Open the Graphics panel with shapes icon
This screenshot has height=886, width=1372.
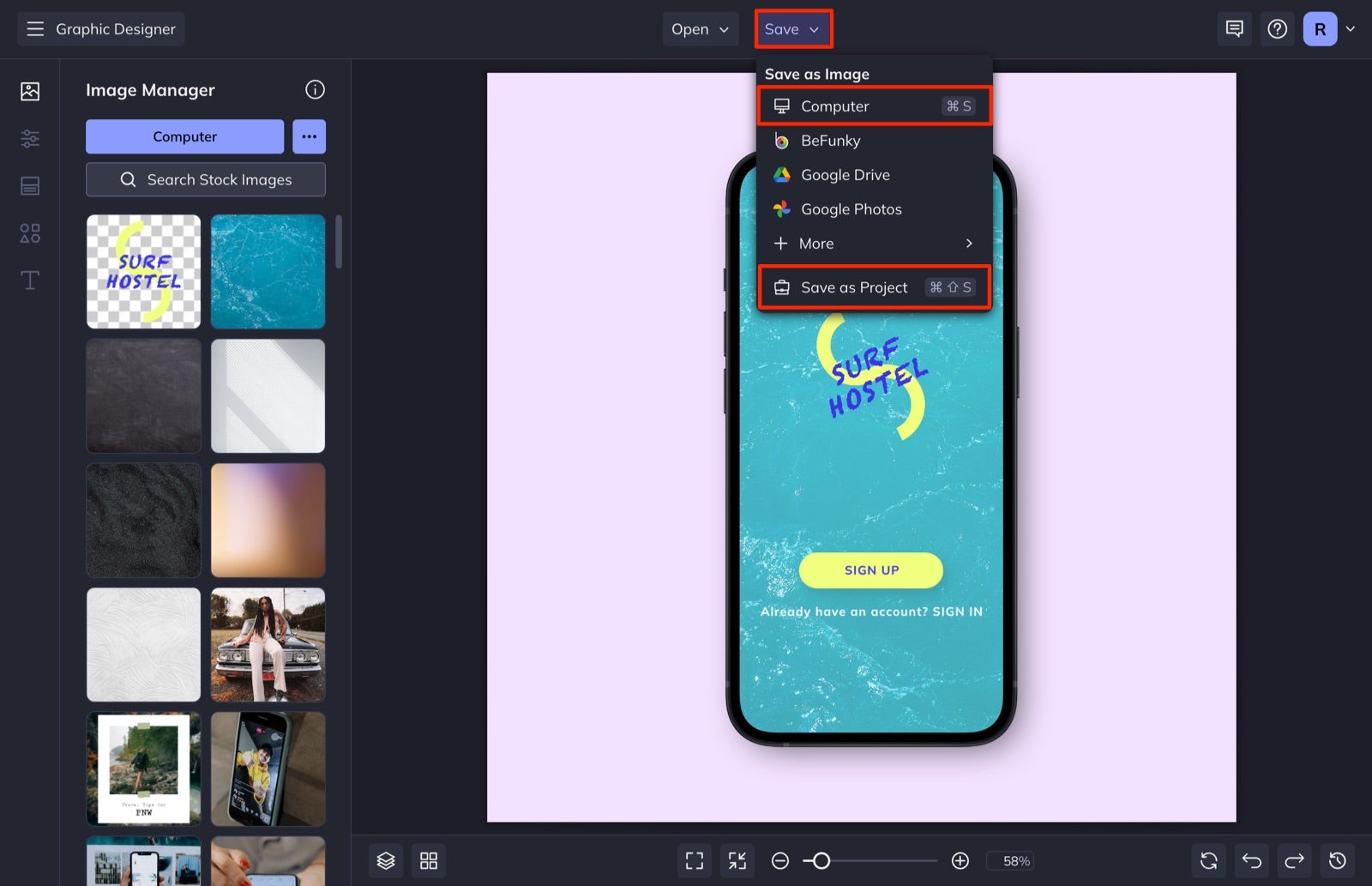click(x=29, y=232)
